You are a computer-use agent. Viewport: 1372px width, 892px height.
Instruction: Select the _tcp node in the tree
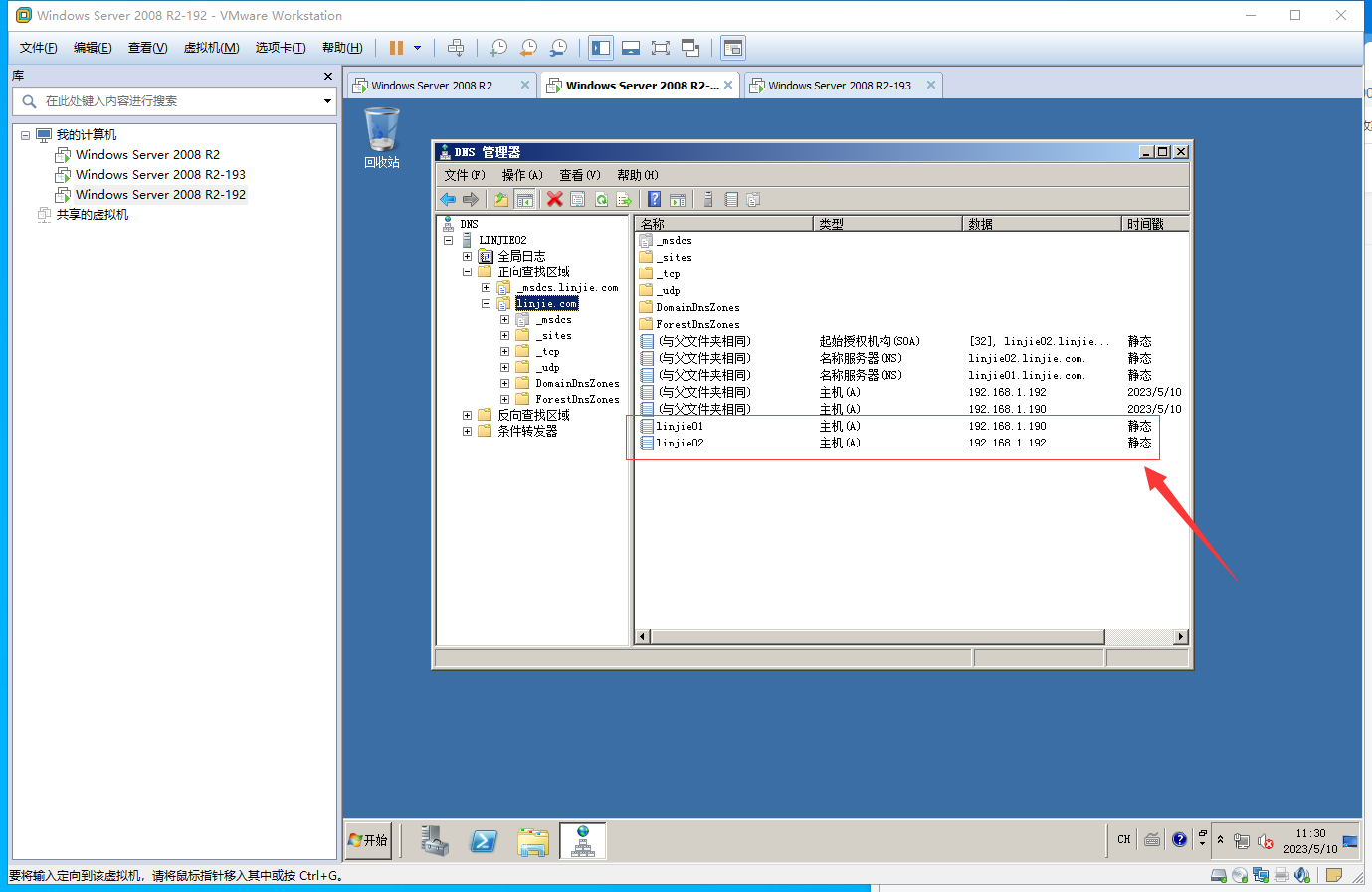[548, 351]
